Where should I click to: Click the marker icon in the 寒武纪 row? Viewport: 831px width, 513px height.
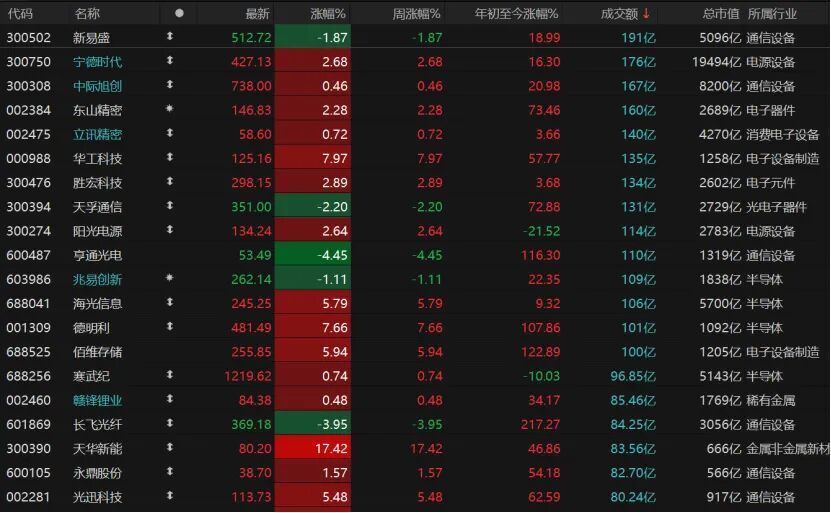170,376
